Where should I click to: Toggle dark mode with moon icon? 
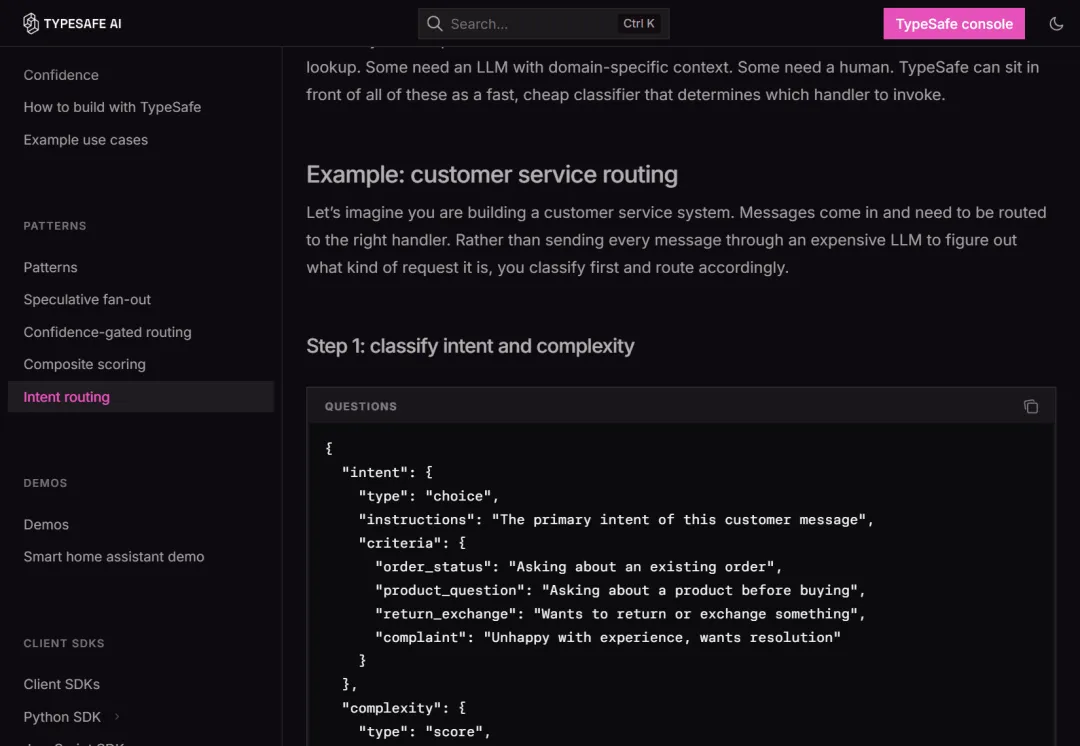tap(1056, 24)
